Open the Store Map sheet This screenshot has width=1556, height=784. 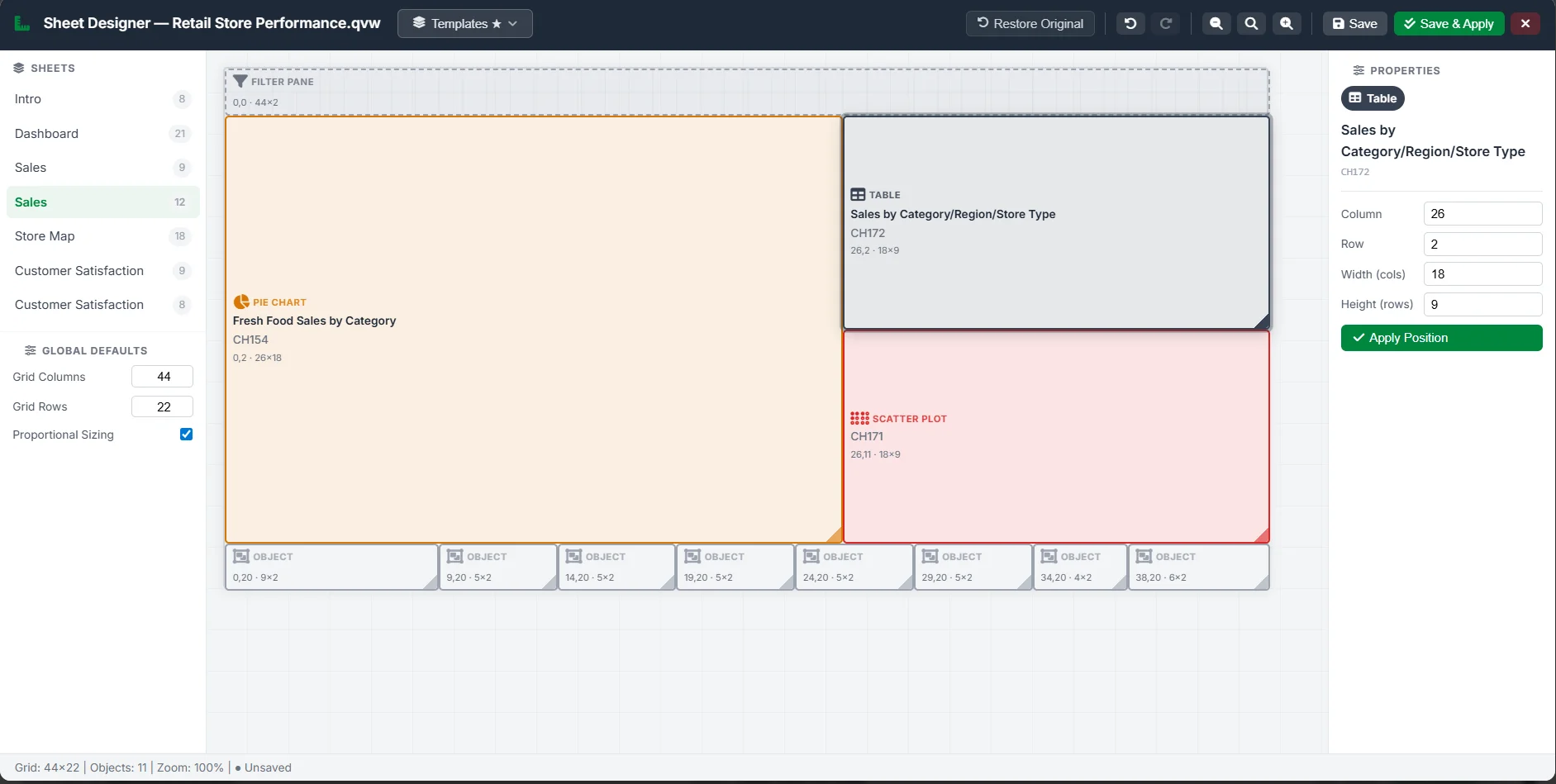[45, 236]
